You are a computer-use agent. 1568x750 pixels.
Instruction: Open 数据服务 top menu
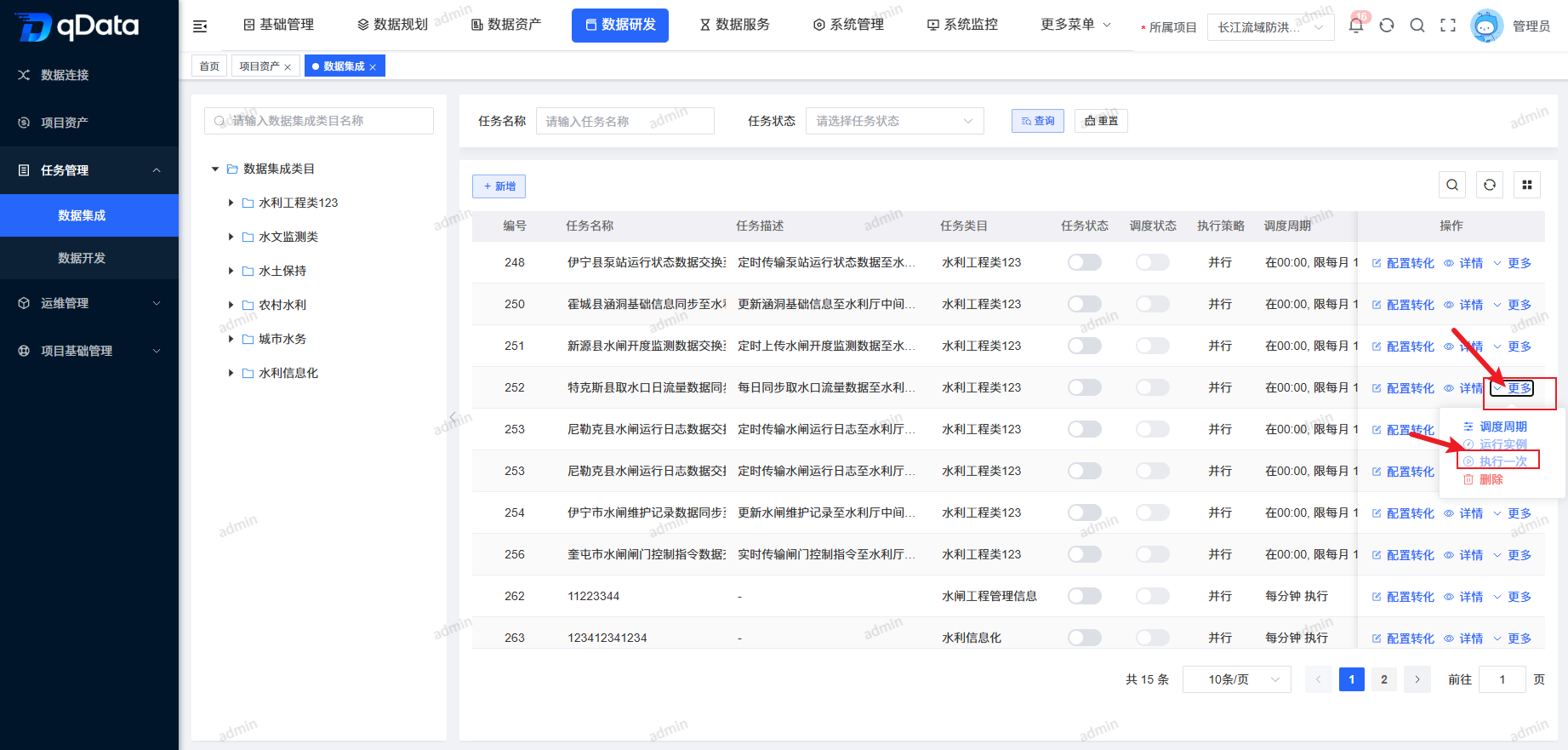tap(734, 25)
